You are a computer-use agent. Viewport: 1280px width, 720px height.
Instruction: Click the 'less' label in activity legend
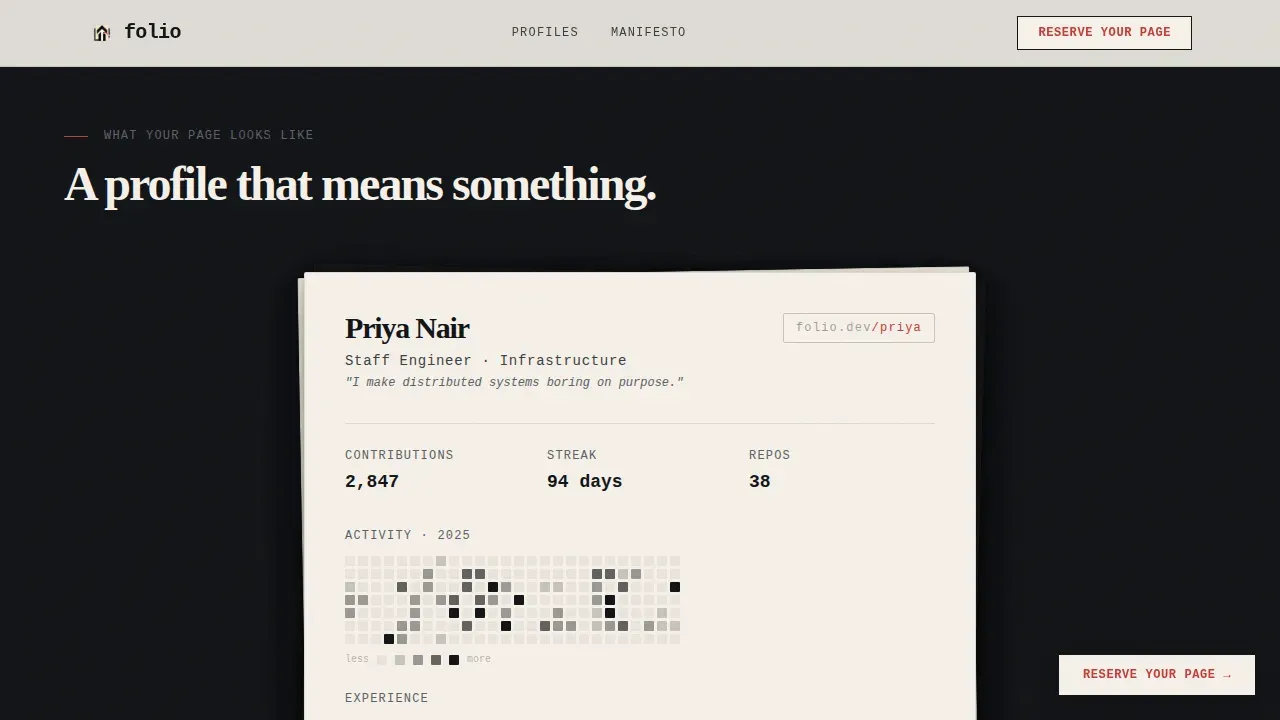coord(357,659)
